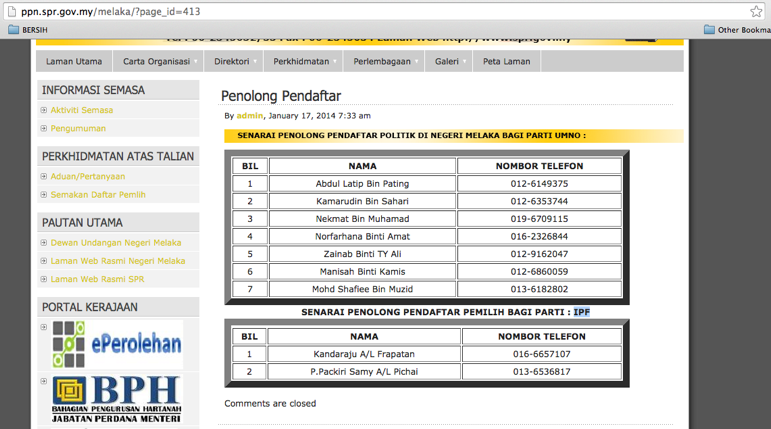This screenshot has height=429, width=771.
Task: Select the name Nekmat Bin Muhamad
Action: pos(362,219)
